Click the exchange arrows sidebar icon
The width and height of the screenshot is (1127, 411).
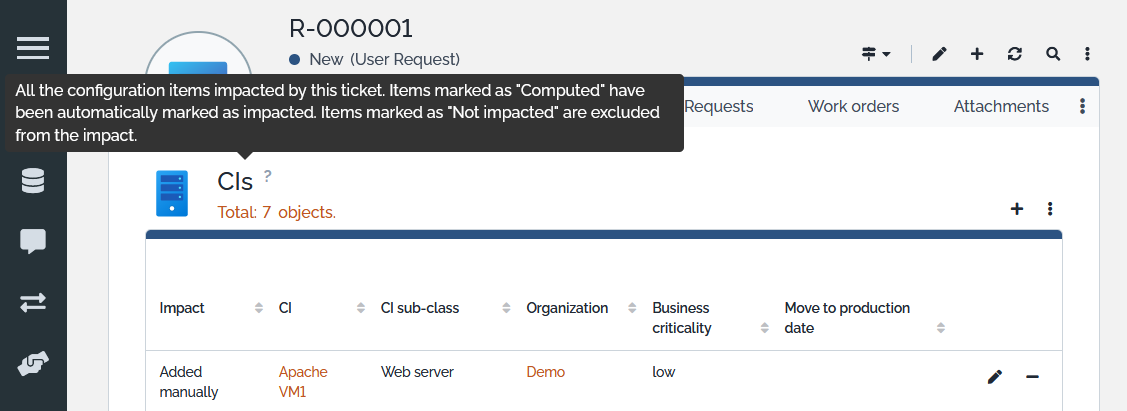[x=33, y=302]
